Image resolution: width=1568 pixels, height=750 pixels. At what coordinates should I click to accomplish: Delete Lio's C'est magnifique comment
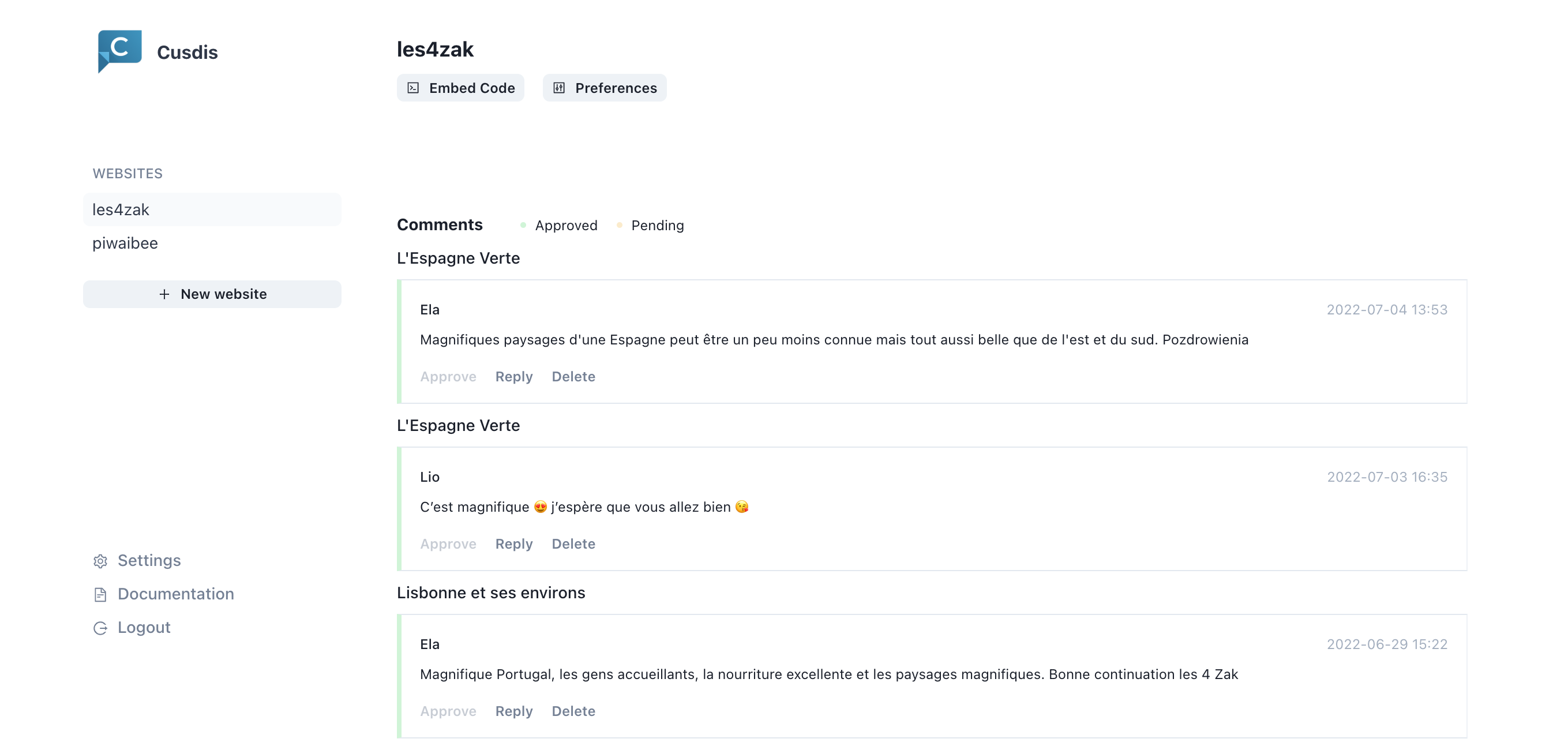[573, 543]
